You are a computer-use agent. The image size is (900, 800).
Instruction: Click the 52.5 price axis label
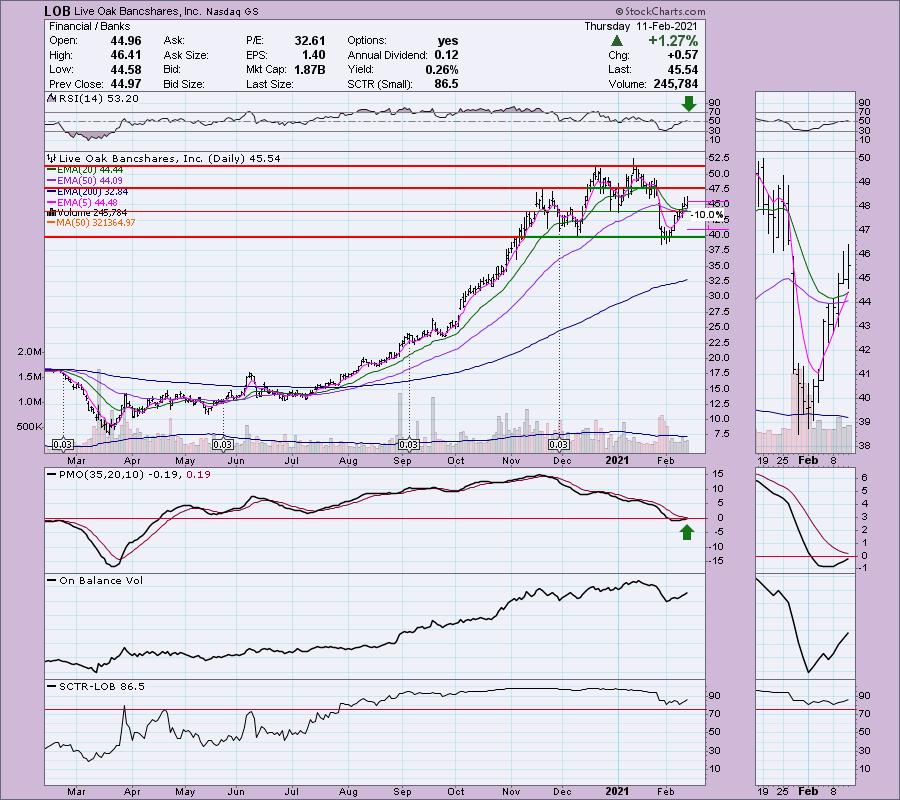coord(719,158)
